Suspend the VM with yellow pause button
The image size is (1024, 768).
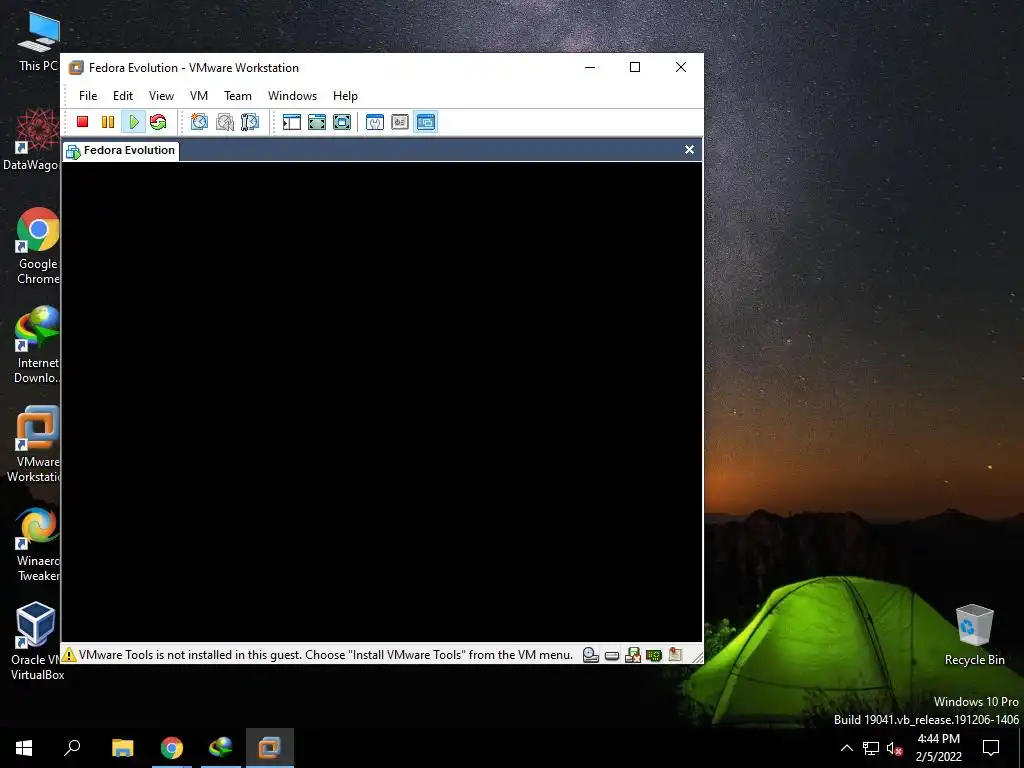pyautogui.click(x=108, y=122)
